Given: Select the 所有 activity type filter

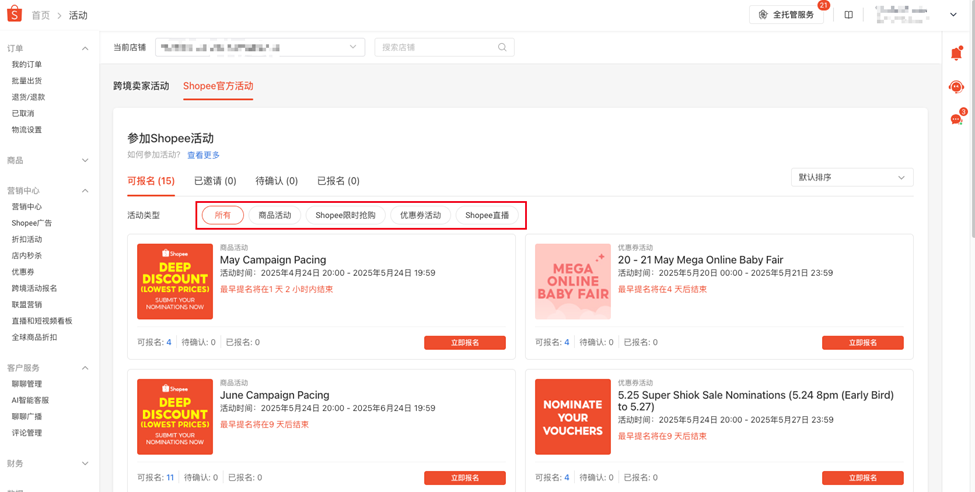Looking at the screenshot, I should pyautogui.click(x=223, y=215).
